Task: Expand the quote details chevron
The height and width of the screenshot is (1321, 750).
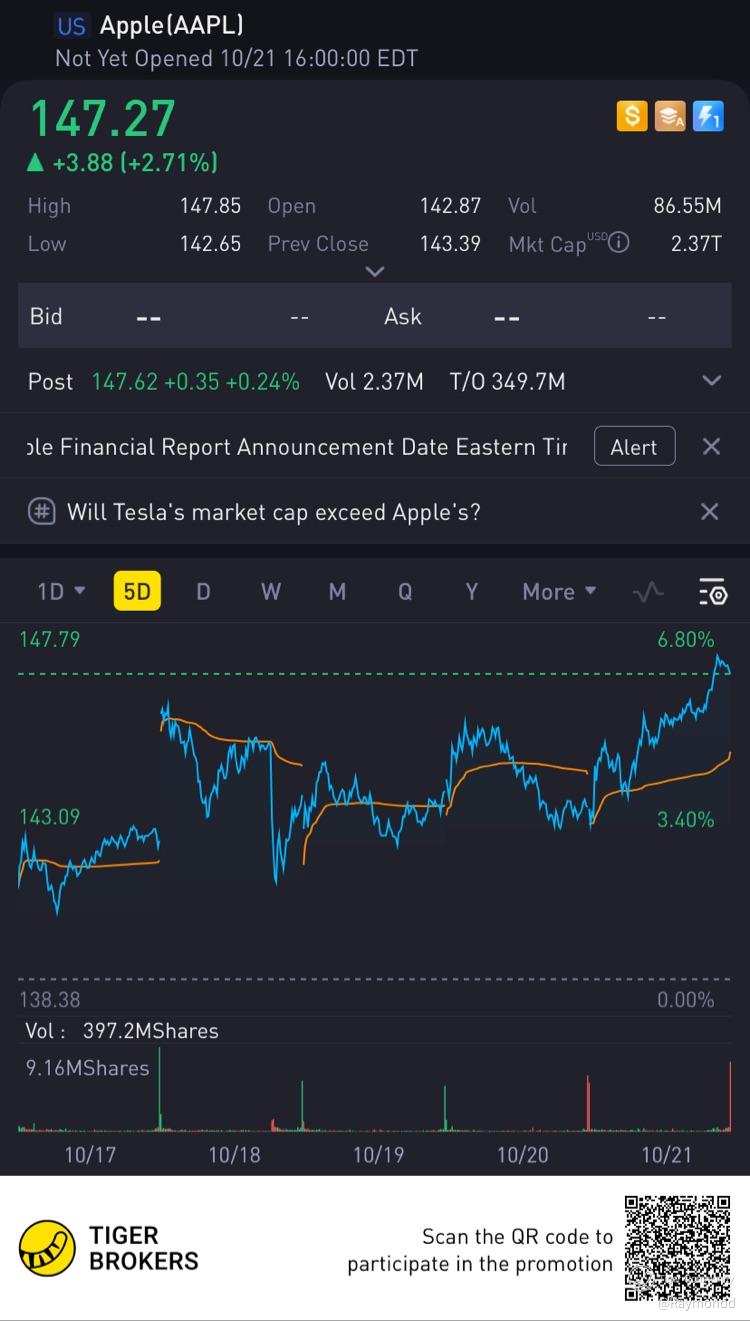Action: pyautogui.click(x=375, y=271)
